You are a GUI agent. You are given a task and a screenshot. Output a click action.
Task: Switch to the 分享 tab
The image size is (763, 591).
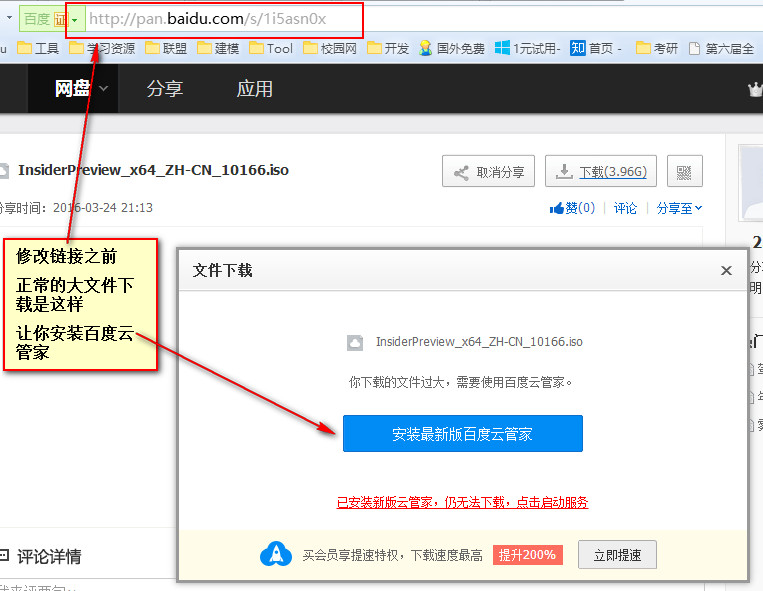click(x=164, y=89)
